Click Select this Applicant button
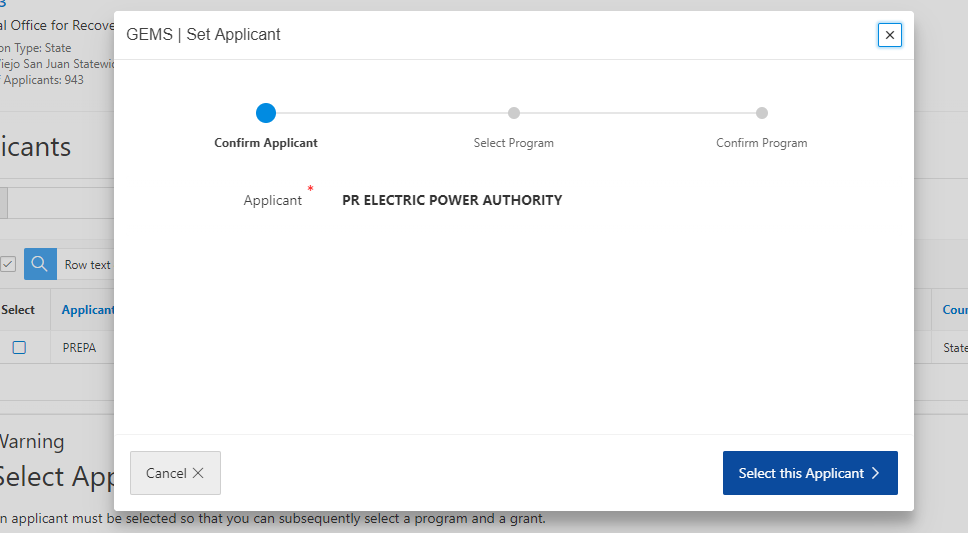 (810, 473)
